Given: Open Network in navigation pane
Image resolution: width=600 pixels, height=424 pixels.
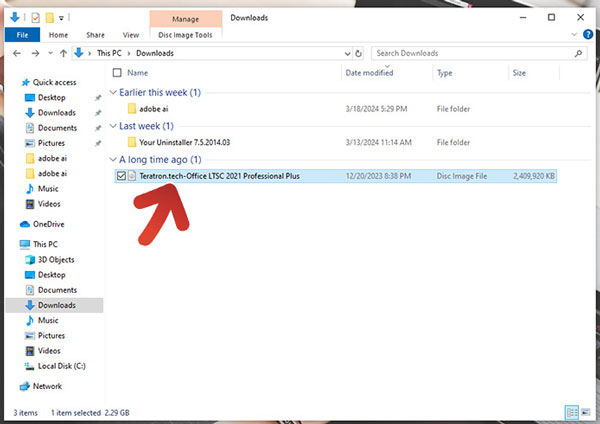Looking at the screenshot, I should pyautogui.click(x=47, y=386).
